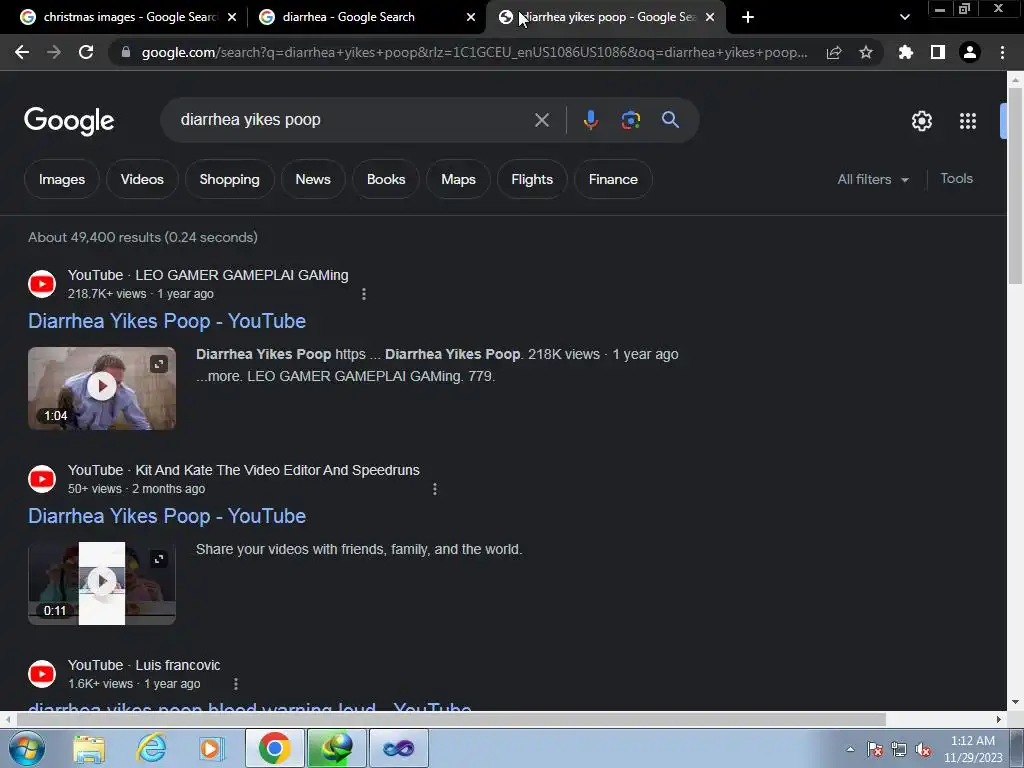
Task: Go back to the previous page
Action: pyautogui.click(x=22, y=53)
